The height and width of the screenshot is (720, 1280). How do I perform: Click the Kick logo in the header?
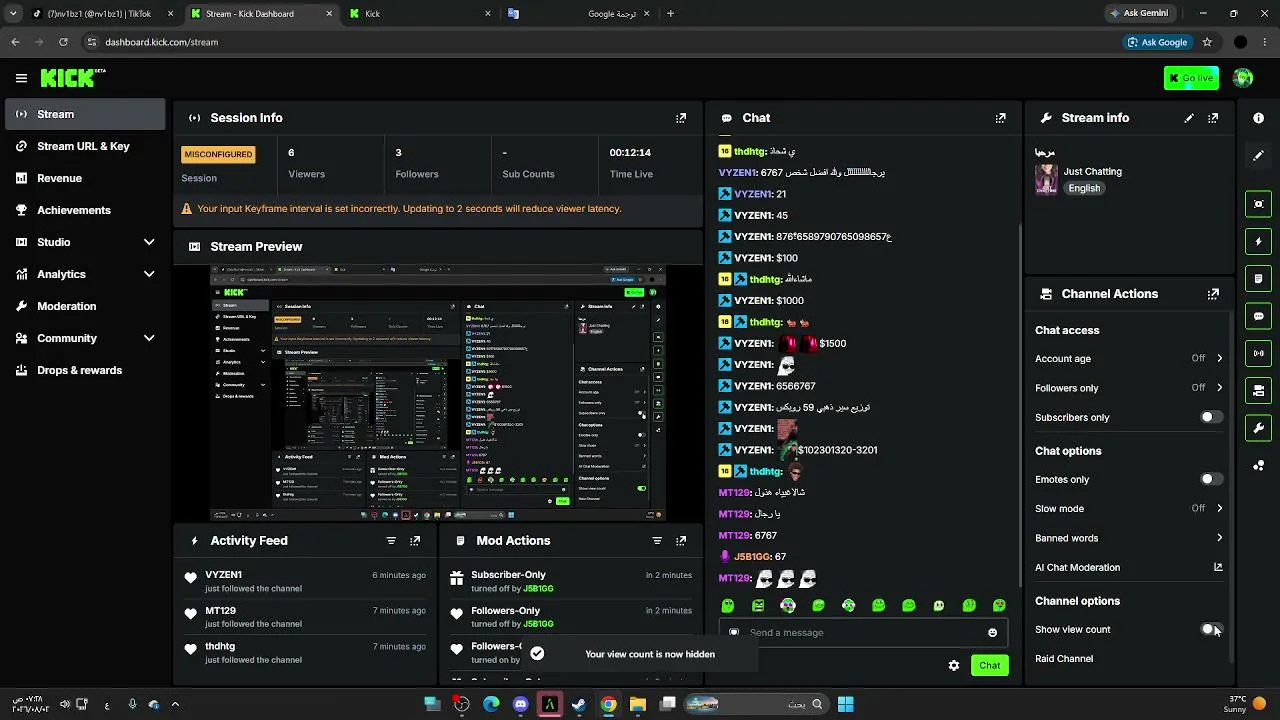pos(73,78)
